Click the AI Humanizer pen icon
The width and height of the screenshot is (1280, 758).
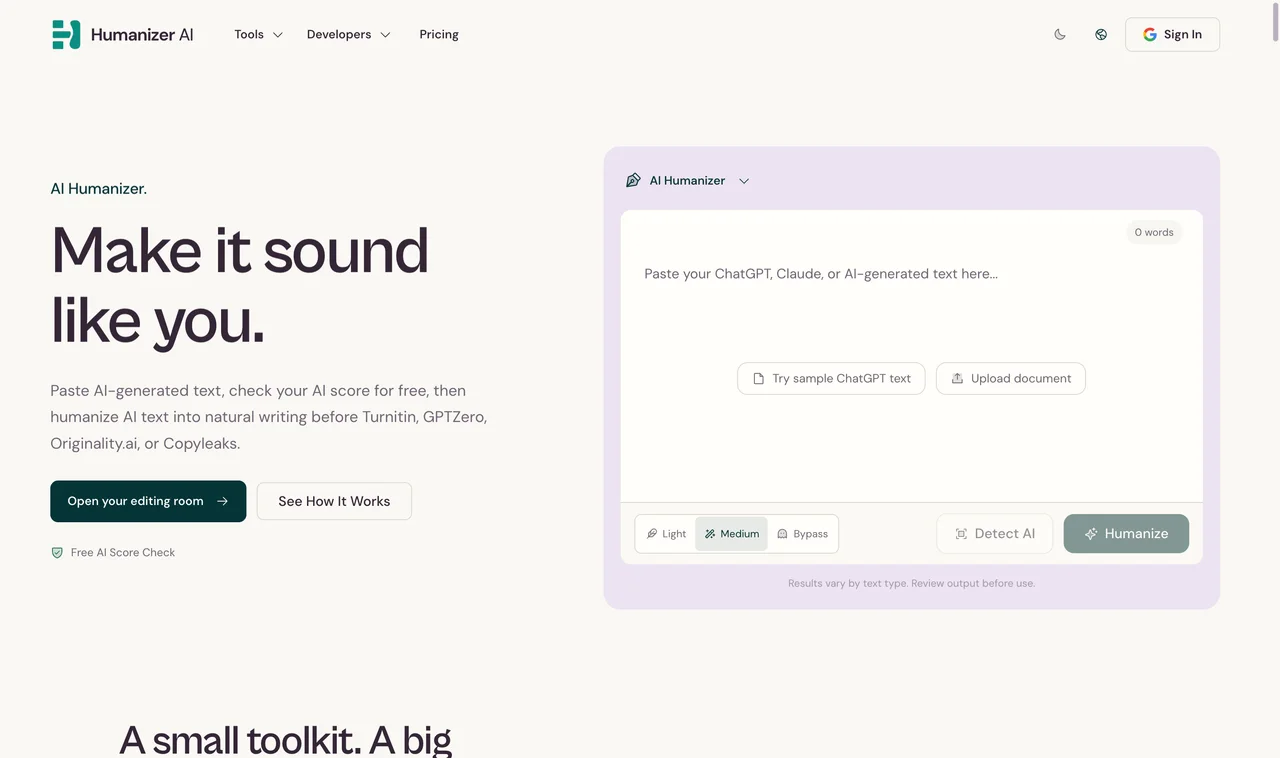coord(633,181)
